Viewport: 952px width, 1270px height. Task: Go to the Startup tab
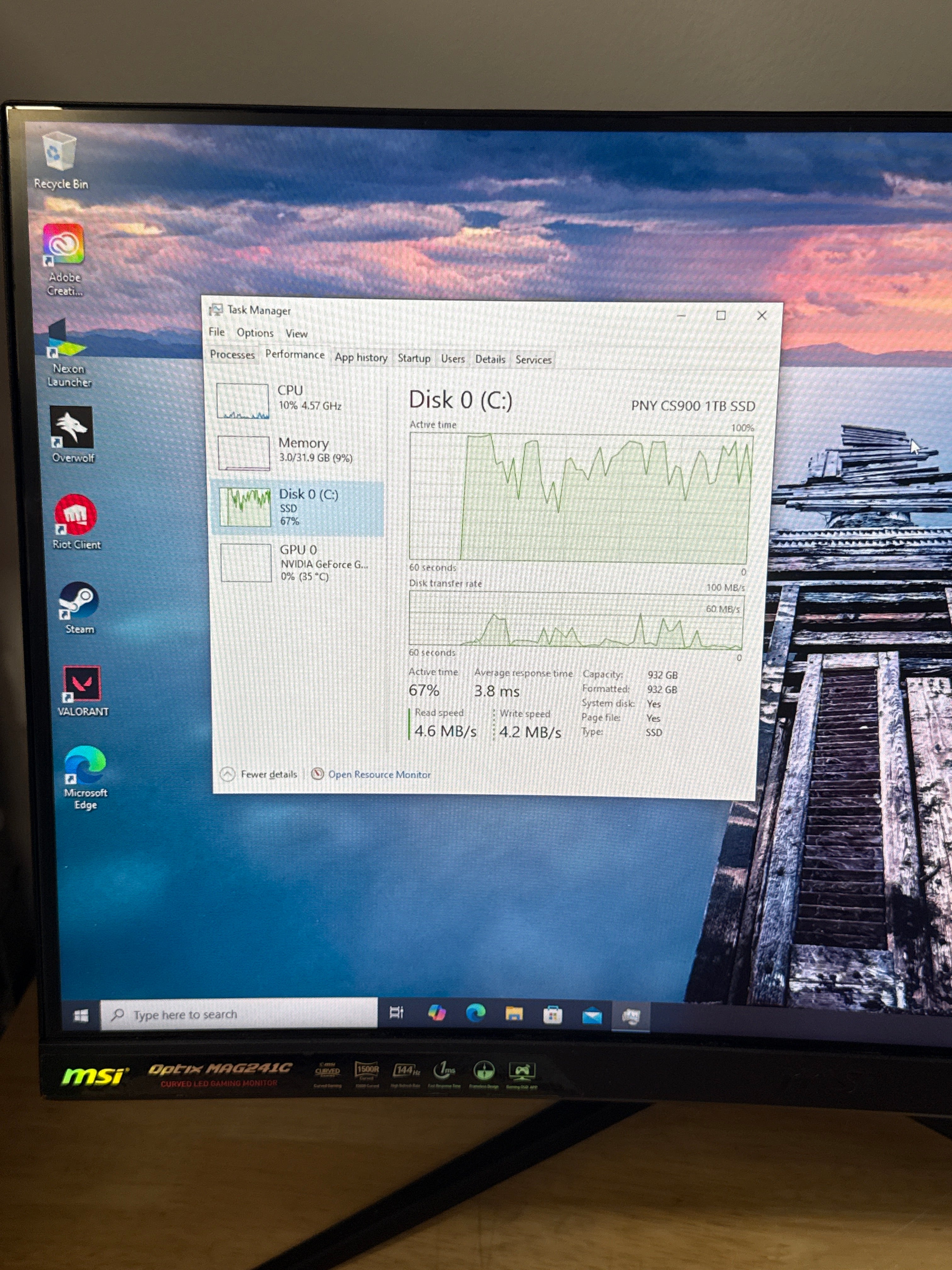(x=414, y=358)
